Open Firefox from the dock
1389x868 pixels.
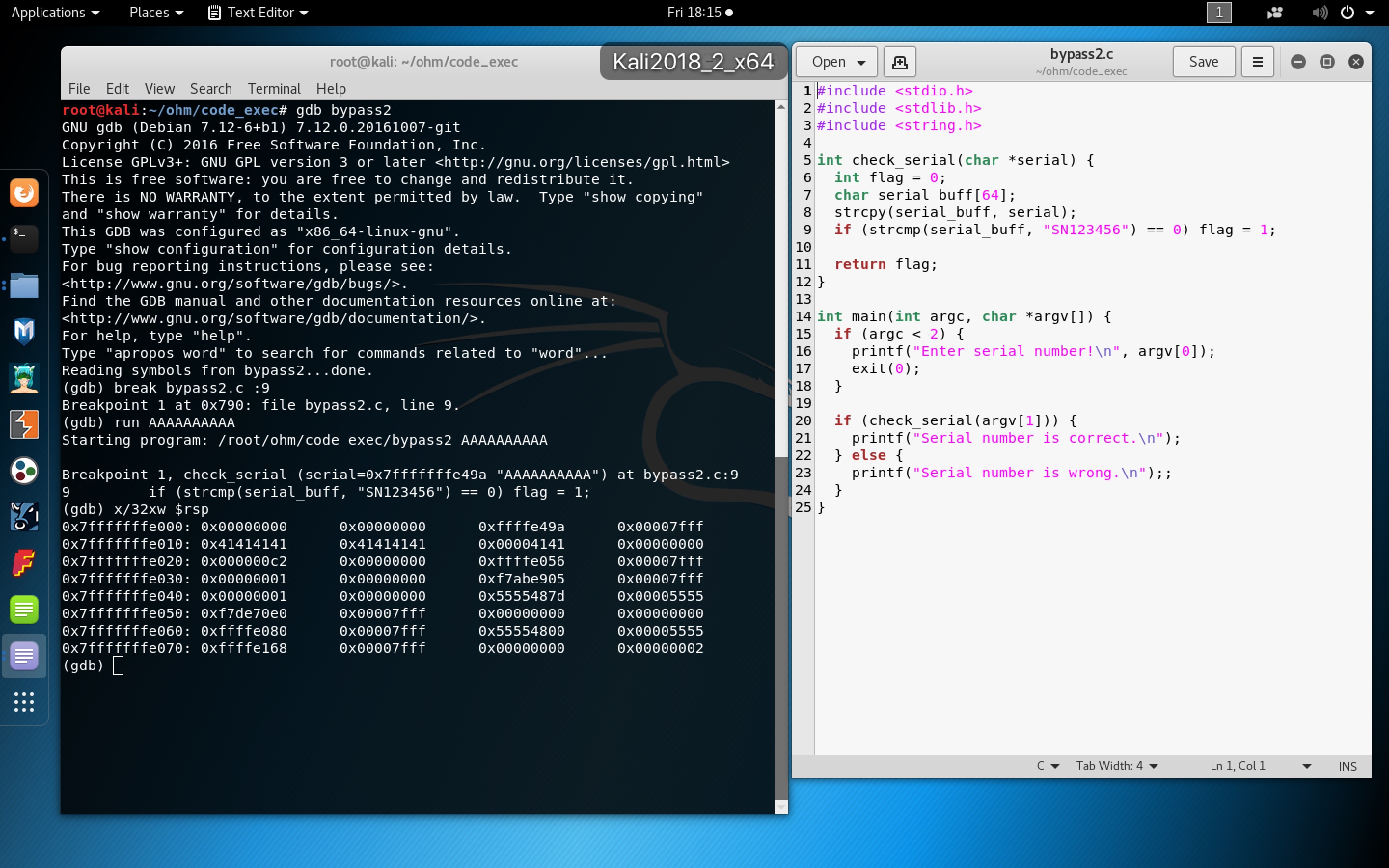(24, 193)
